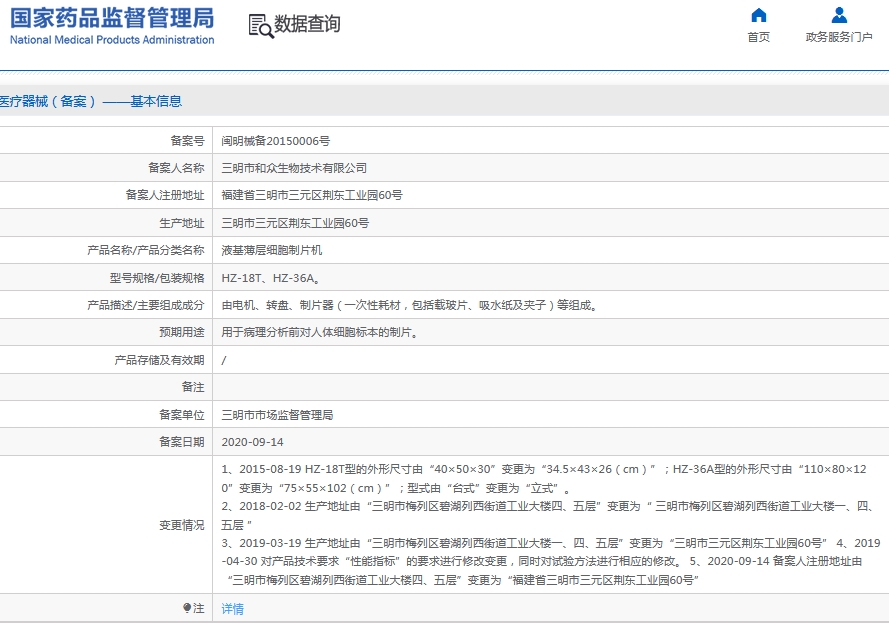Open the 详情 link
889x623 pixels.
(232, 609)
